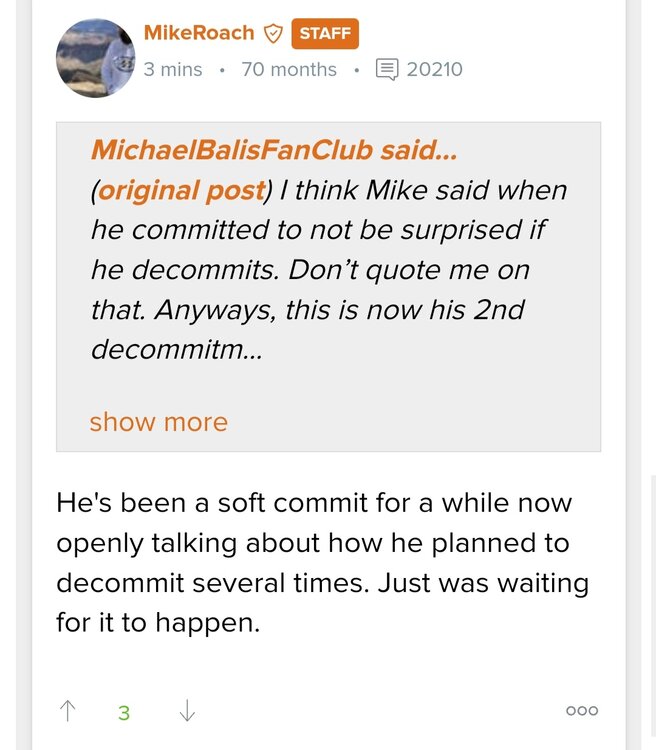
Task: Click the '70 months' membership duration
Action: coord(289,69)
